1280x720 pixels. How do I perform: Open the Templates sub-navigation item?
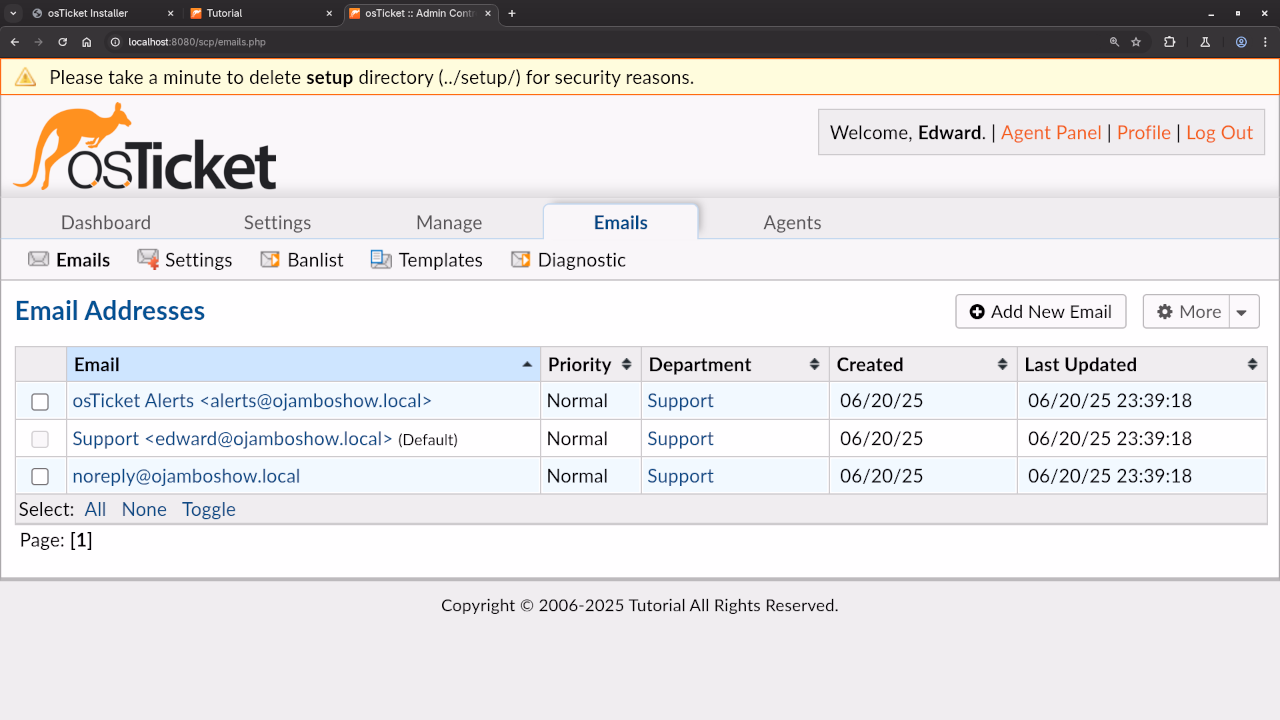point(427,260)
